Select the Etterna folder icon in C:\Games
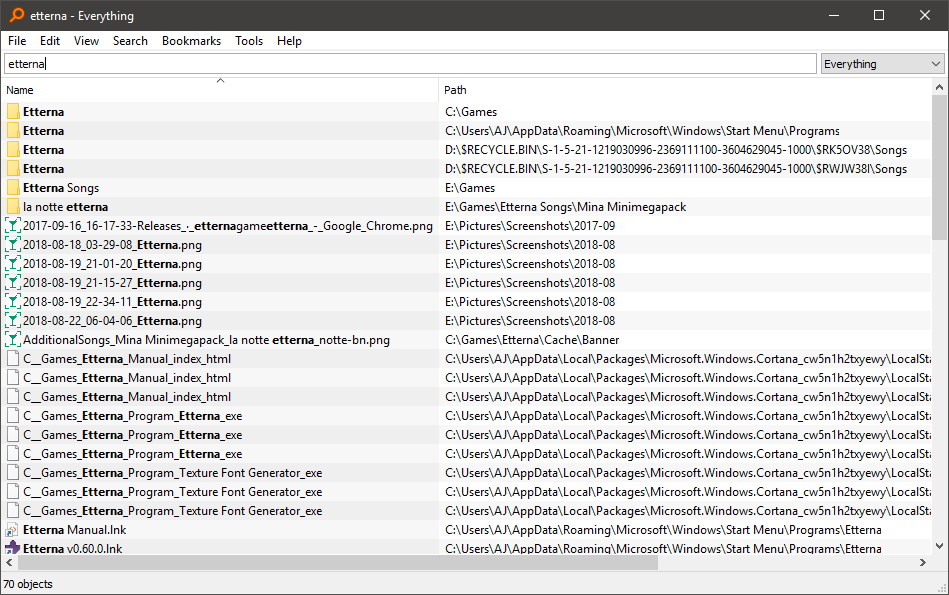Screen dimensions: 949x595 13,111
